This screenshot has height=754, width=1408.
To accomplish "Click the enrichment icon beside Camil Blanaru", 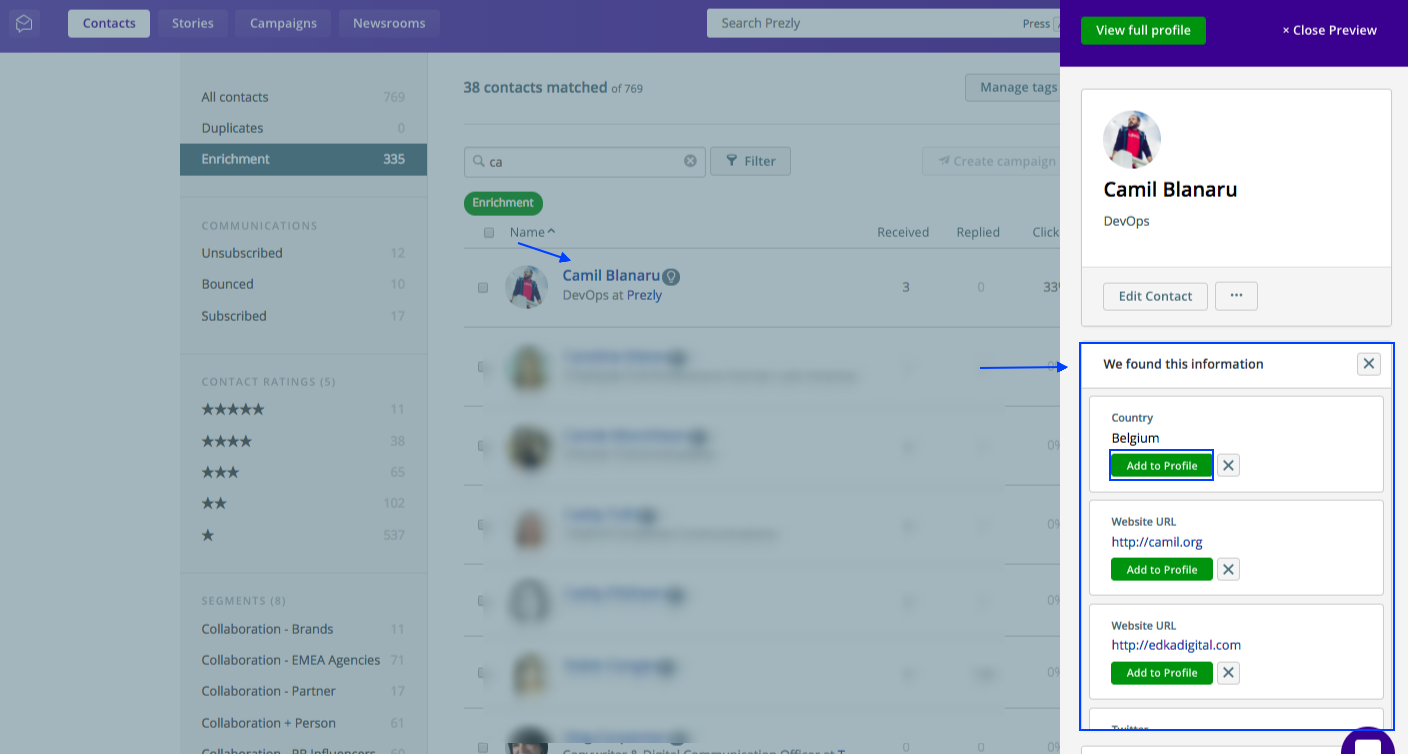I will click(672, 276).
